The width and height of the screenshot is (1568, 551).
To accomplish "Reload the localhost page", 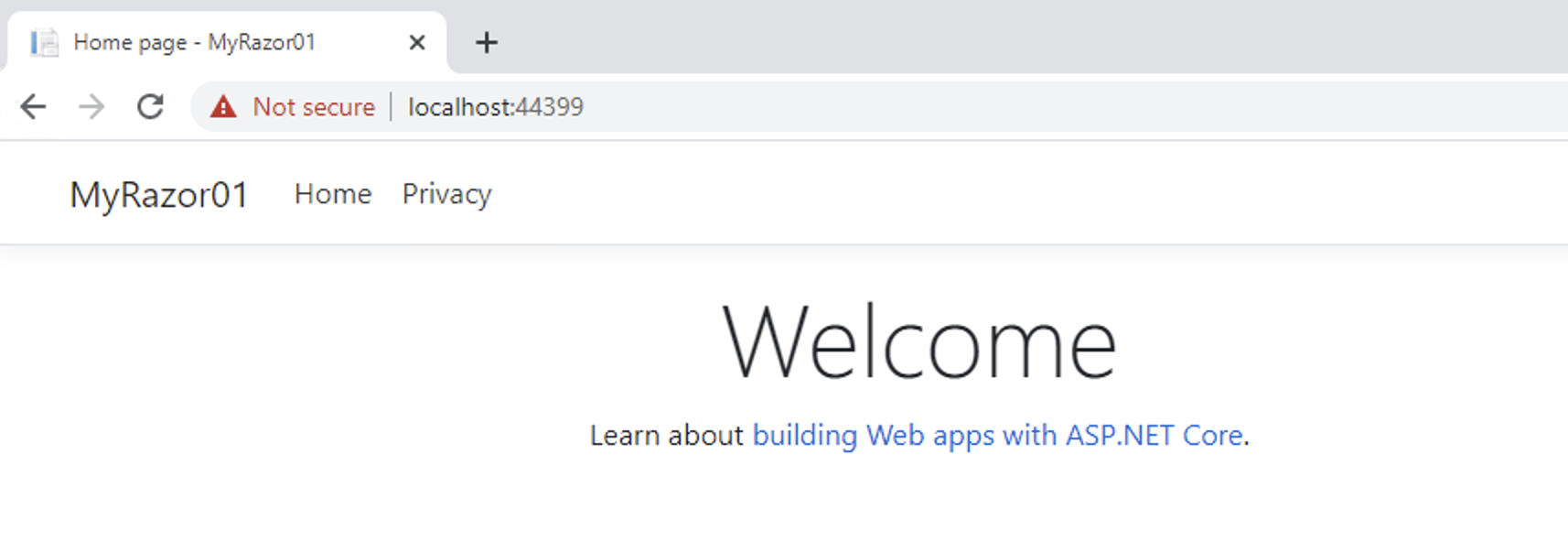I will [x=150, y=107].
